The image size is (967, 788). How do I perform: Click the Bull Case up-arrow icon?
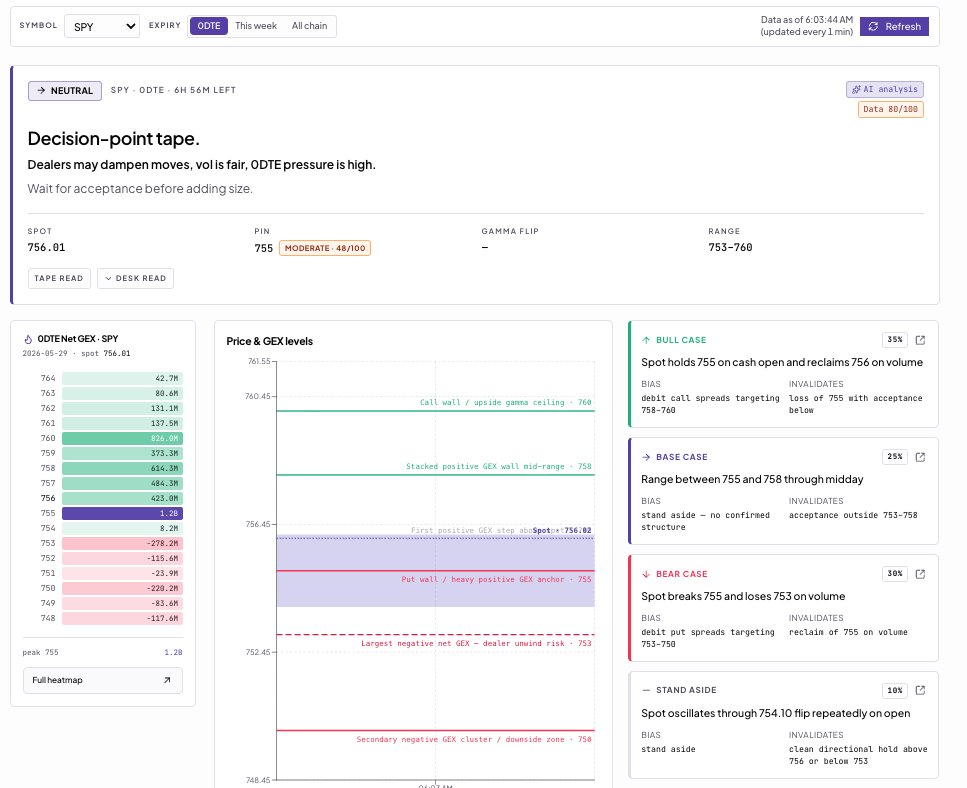click(x=646, y=340)
